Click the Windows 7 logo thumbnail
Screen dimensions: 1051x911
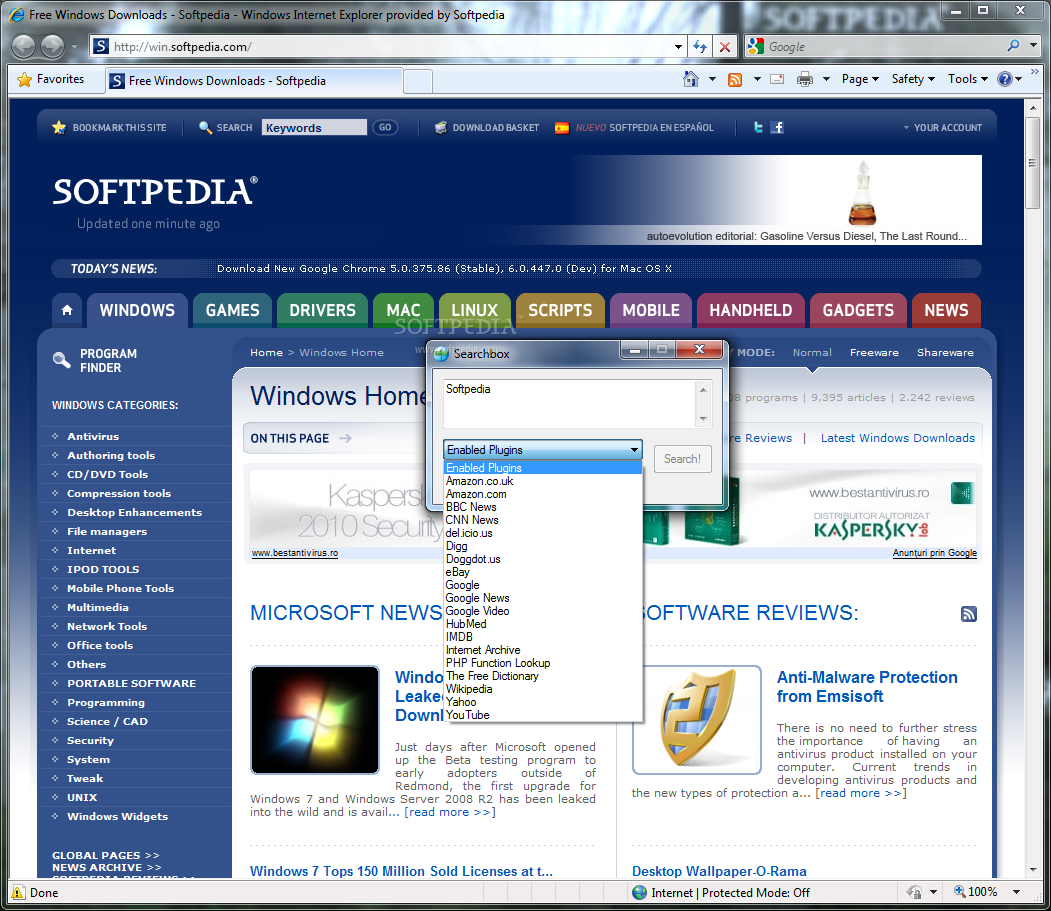pos(315,720)
